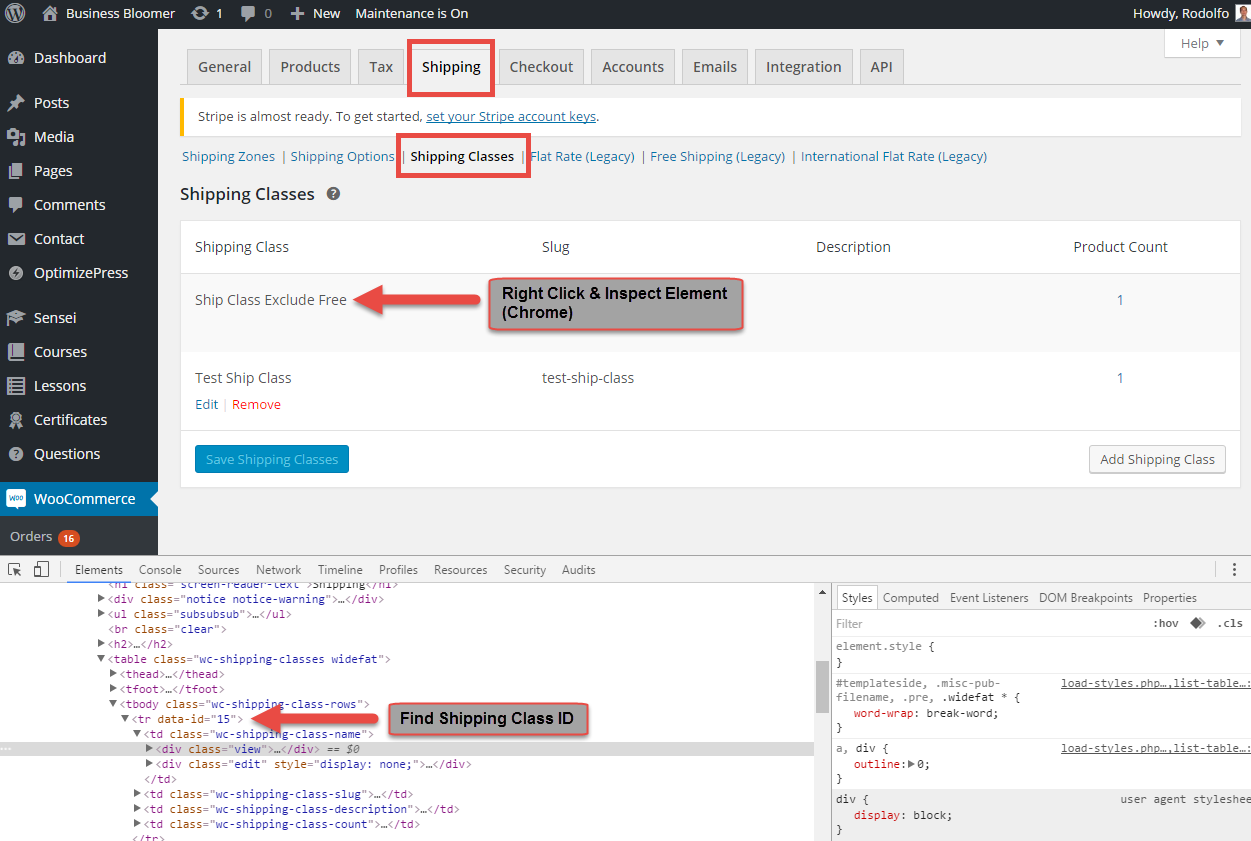Image resolution: width=1251 pixels, height=841 pixels.
Task: Expand the outline property in Styles
Action: coord(910,764)
